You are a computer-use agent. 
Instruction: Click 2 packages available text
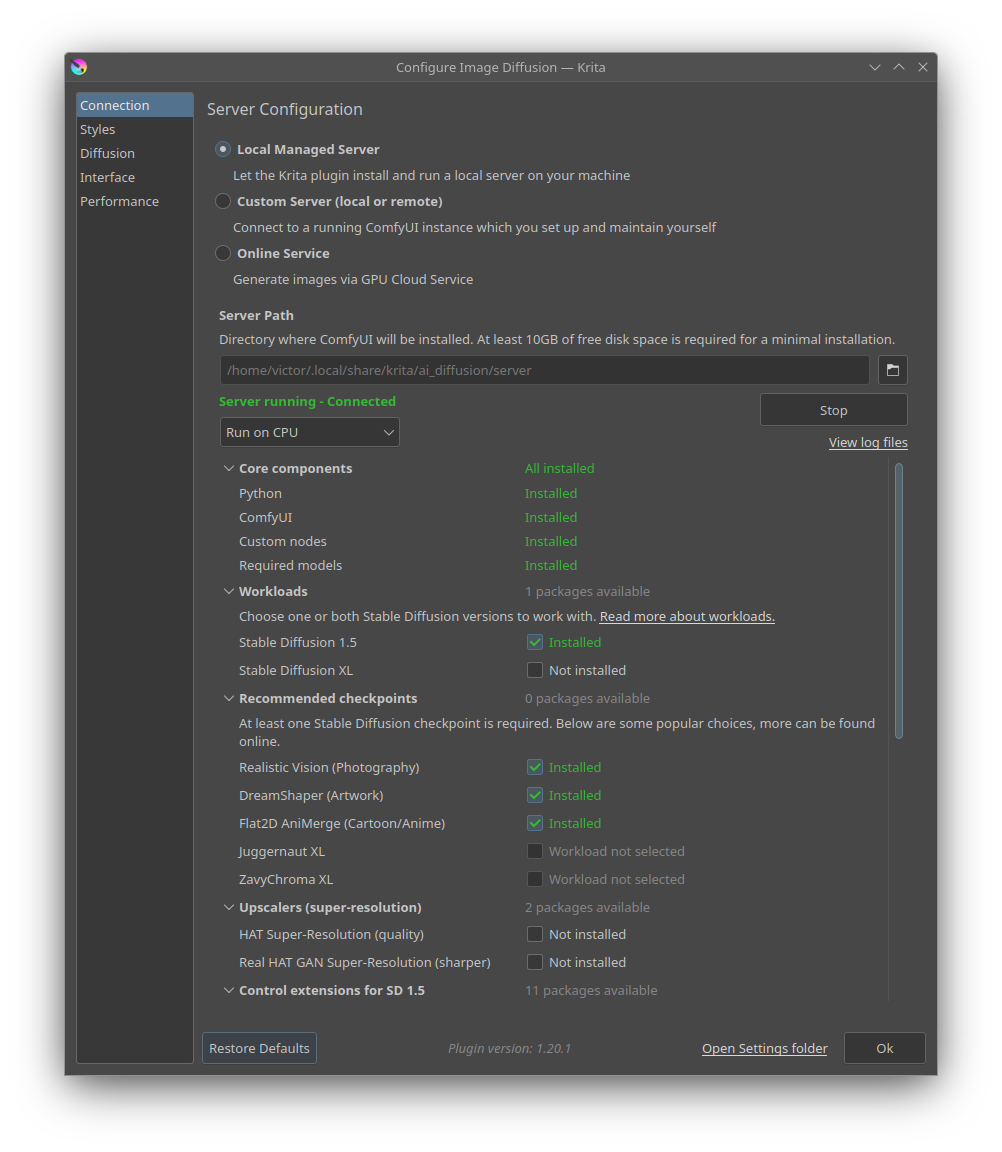click(587, 907)
